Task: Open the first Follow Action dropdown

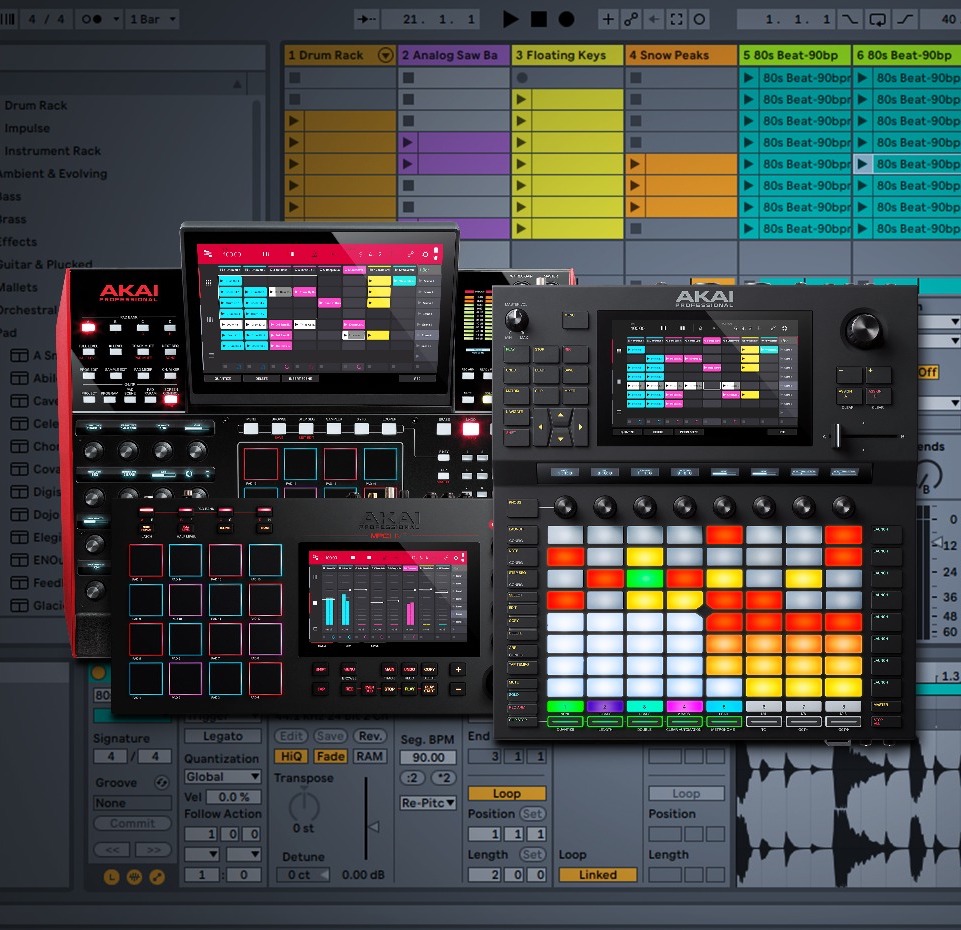Action: (202, 854)
